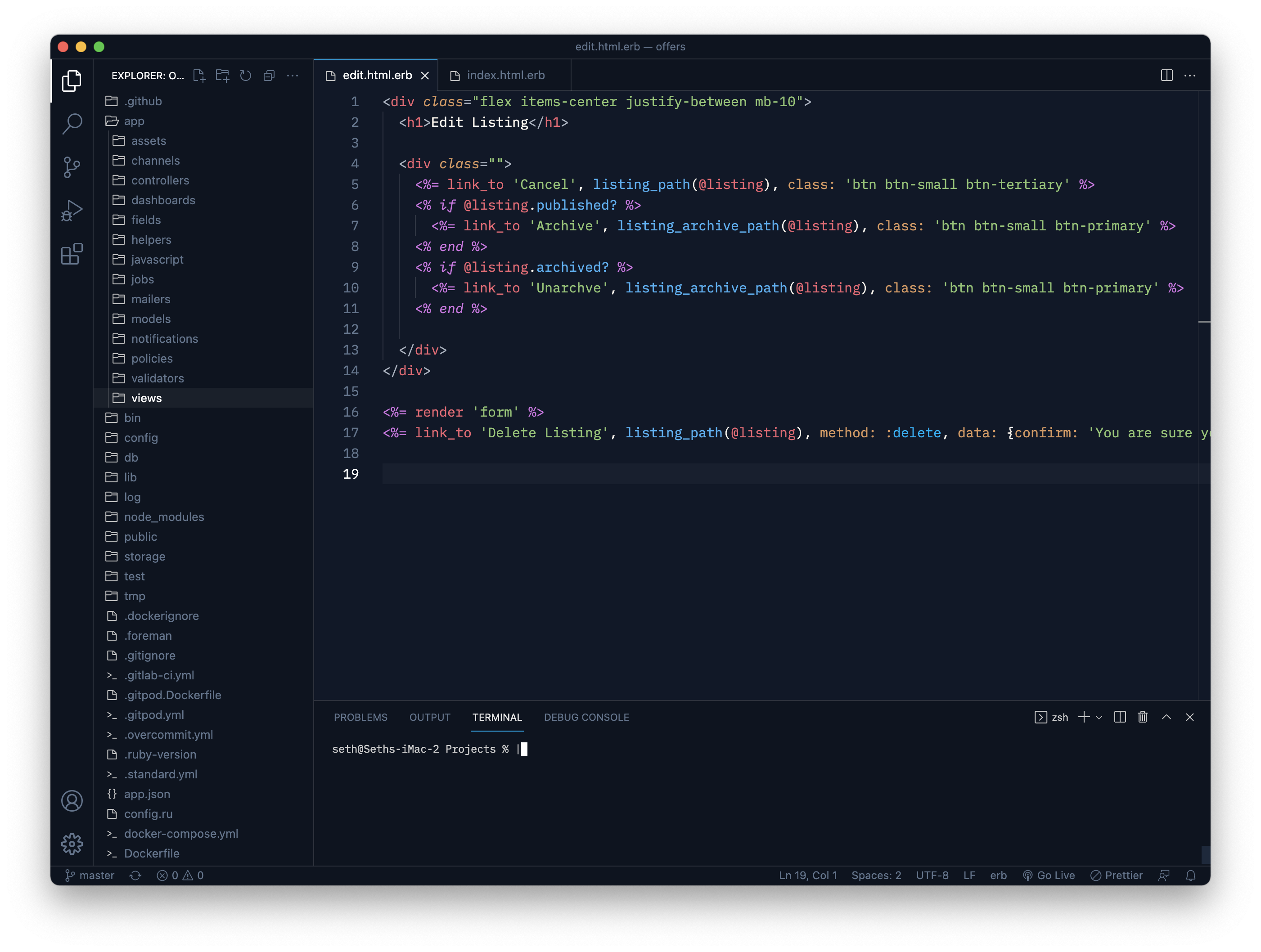This screenshot has height=952, width=1261.
Task: Open the Search view in activity bar
Action: click(x=72, y=123)
